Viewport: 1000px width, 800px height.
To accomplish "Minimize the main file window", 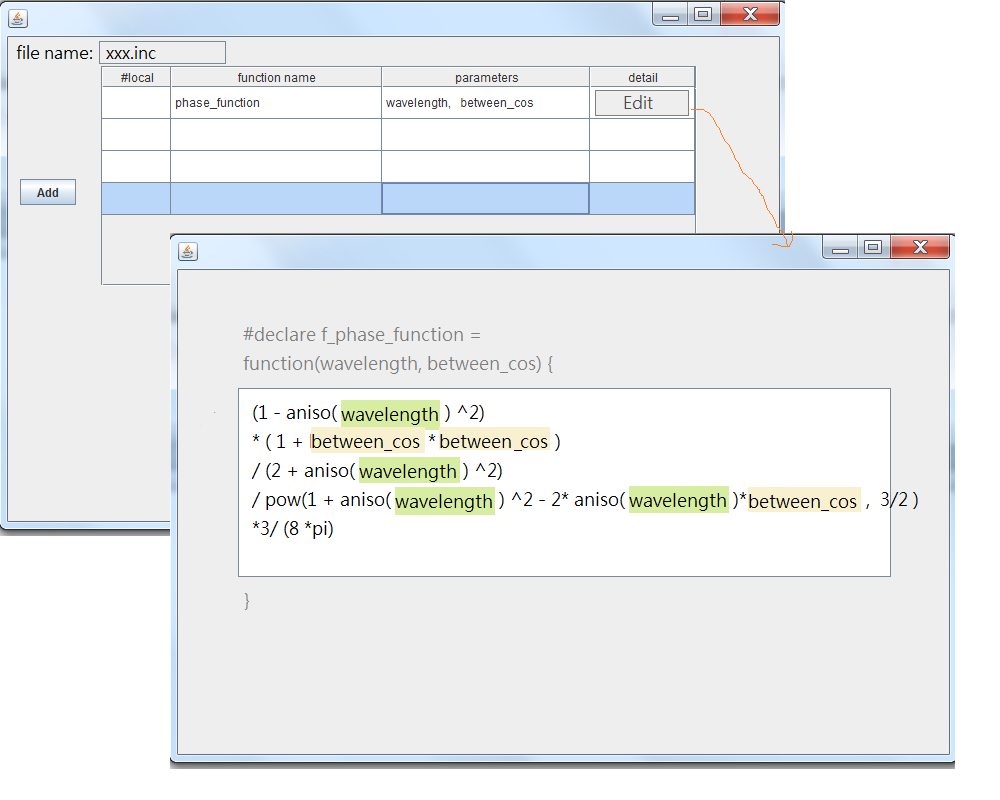I will click(x=670, y=15).
